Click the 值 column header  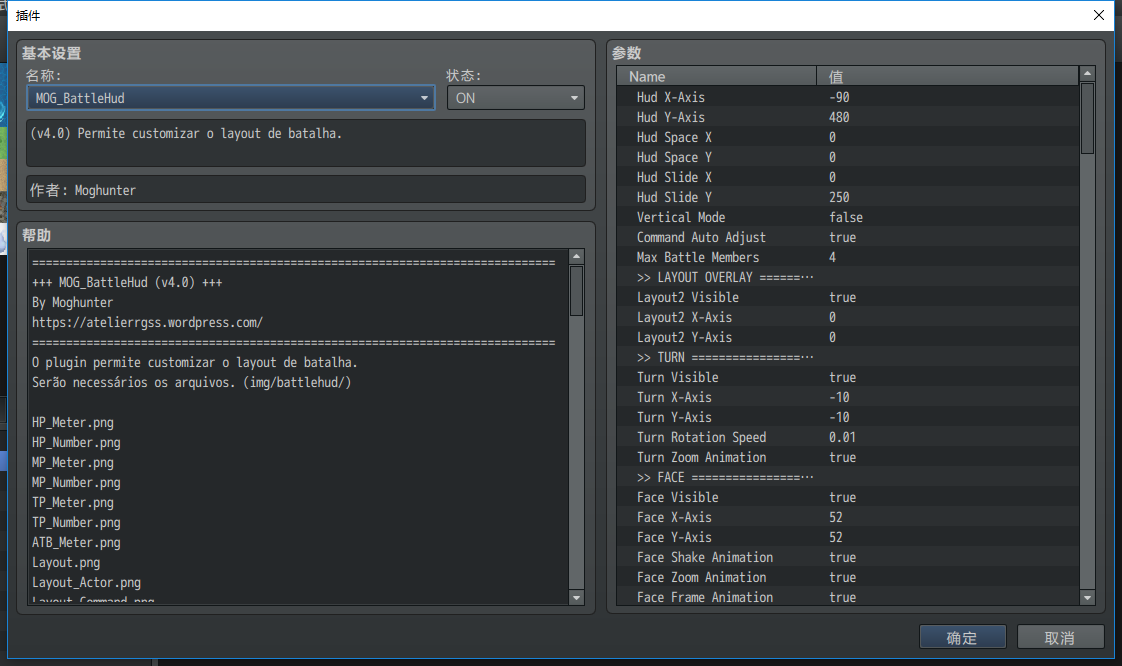point(947,76)
